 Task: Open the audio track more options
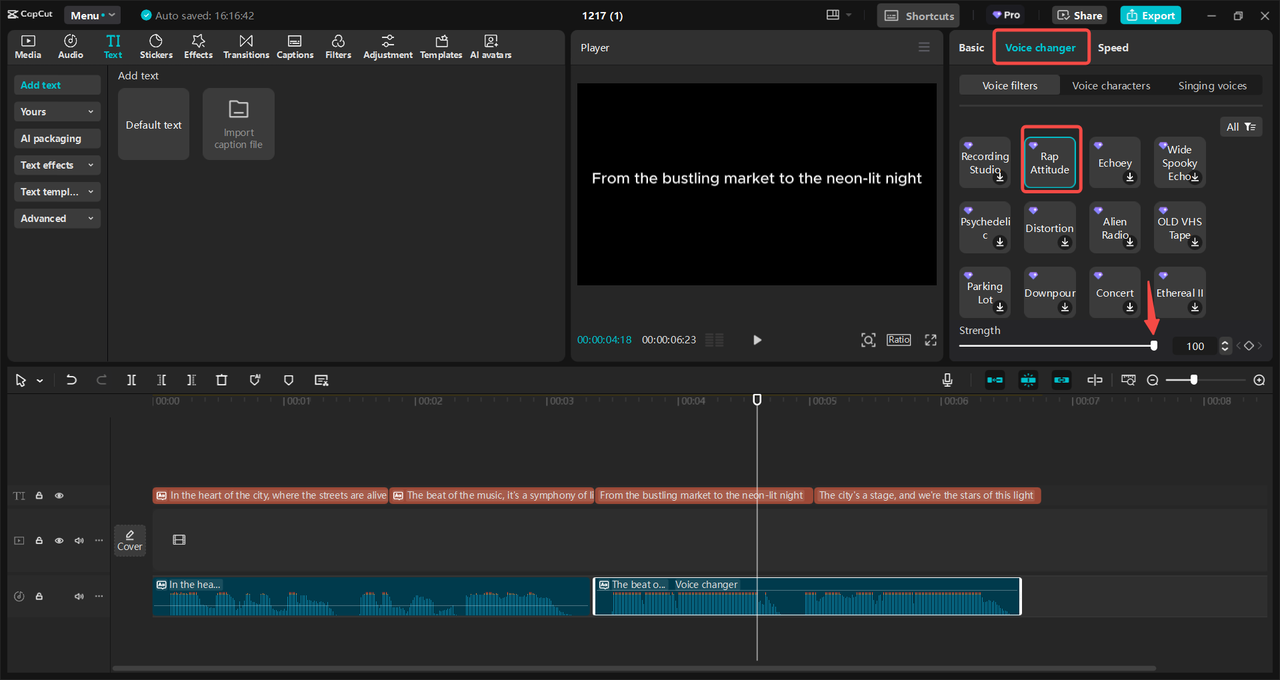pos(99,596)
